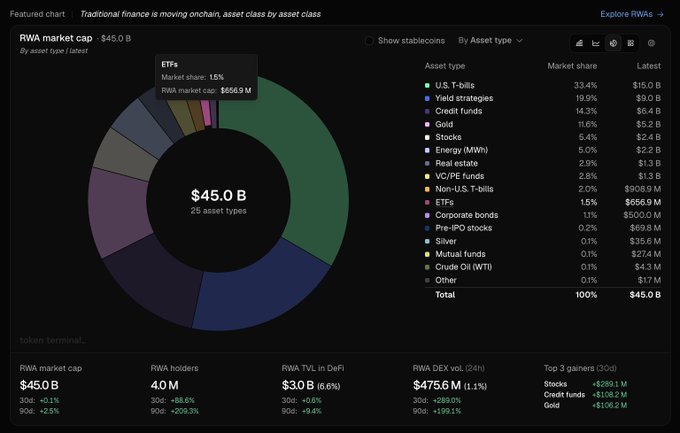Select the Gold legend label
680x433 pixels.
[x=444, y=125]
